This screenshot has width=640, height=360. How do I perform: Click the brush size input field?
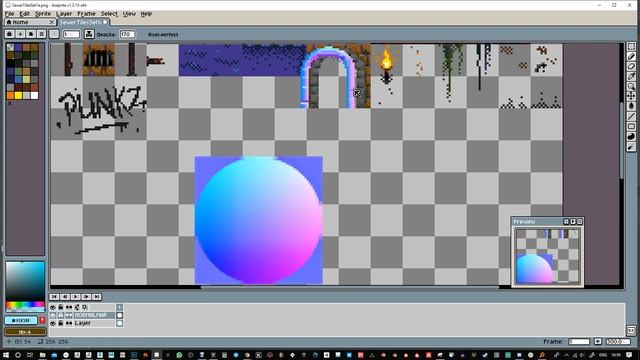click(x=71, y=34)
